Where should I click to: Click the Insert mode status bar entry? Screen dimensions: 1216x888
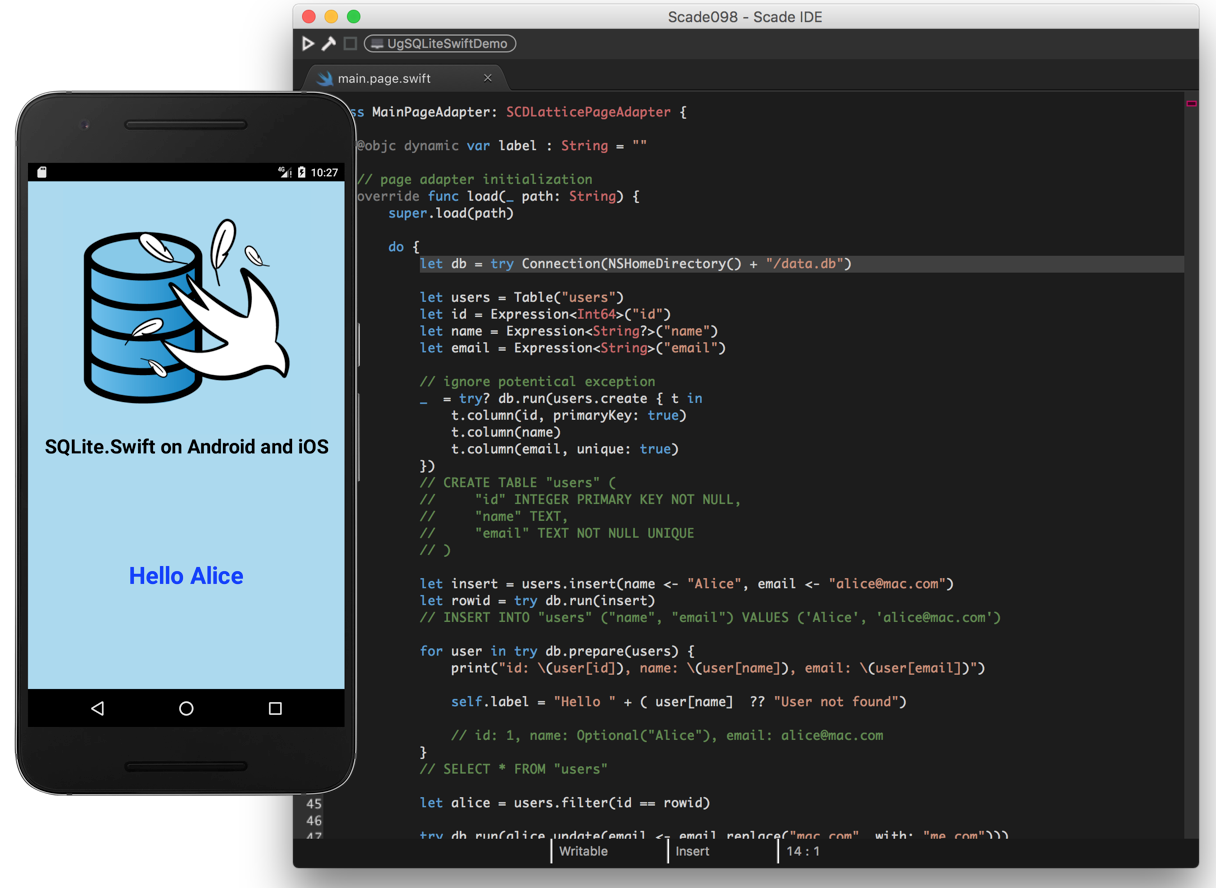[692, 852]
